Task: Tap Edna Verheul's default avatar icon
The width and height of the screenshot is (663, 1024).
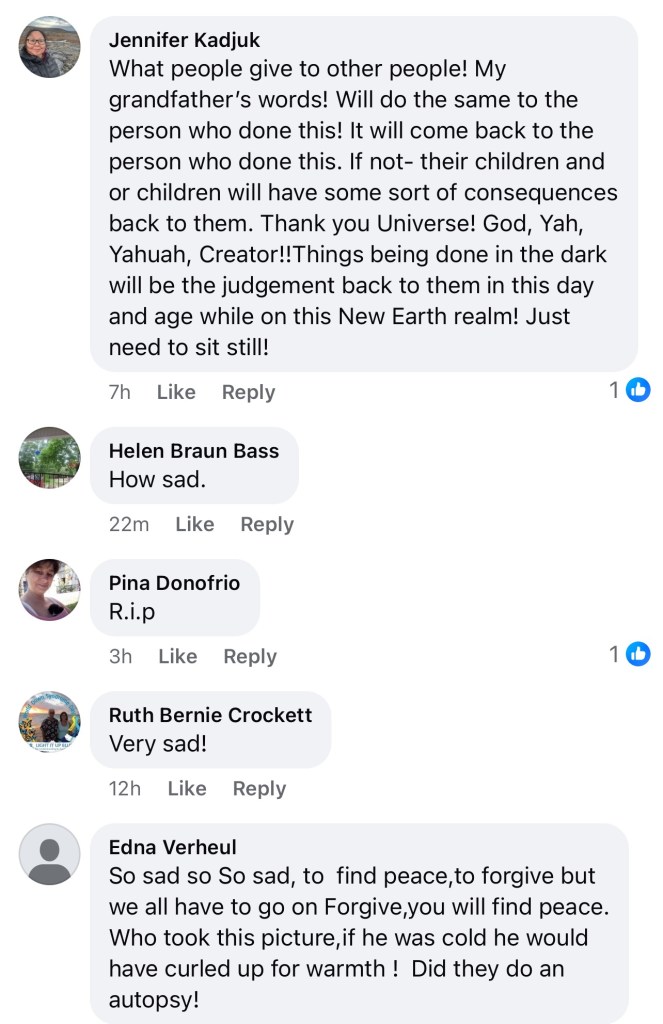Action: (x=49, y=854)
